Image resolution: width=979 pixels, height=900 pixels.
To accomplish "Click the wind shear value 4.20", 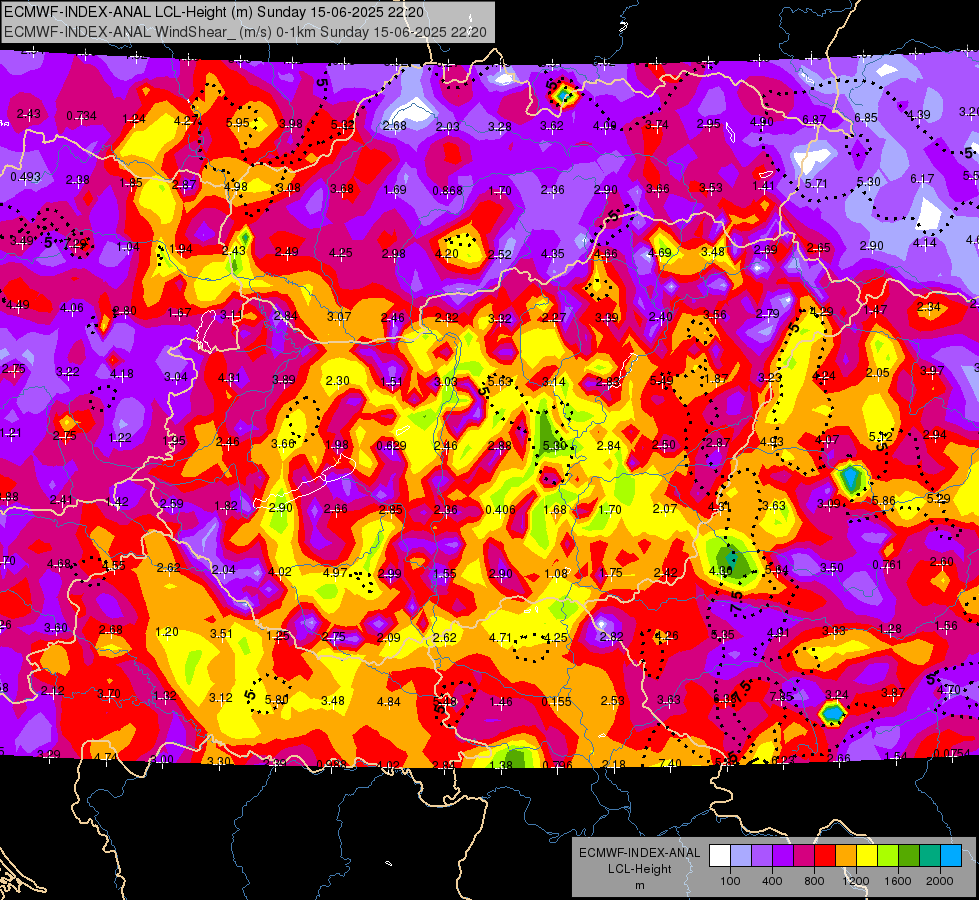I will point(446,254).
